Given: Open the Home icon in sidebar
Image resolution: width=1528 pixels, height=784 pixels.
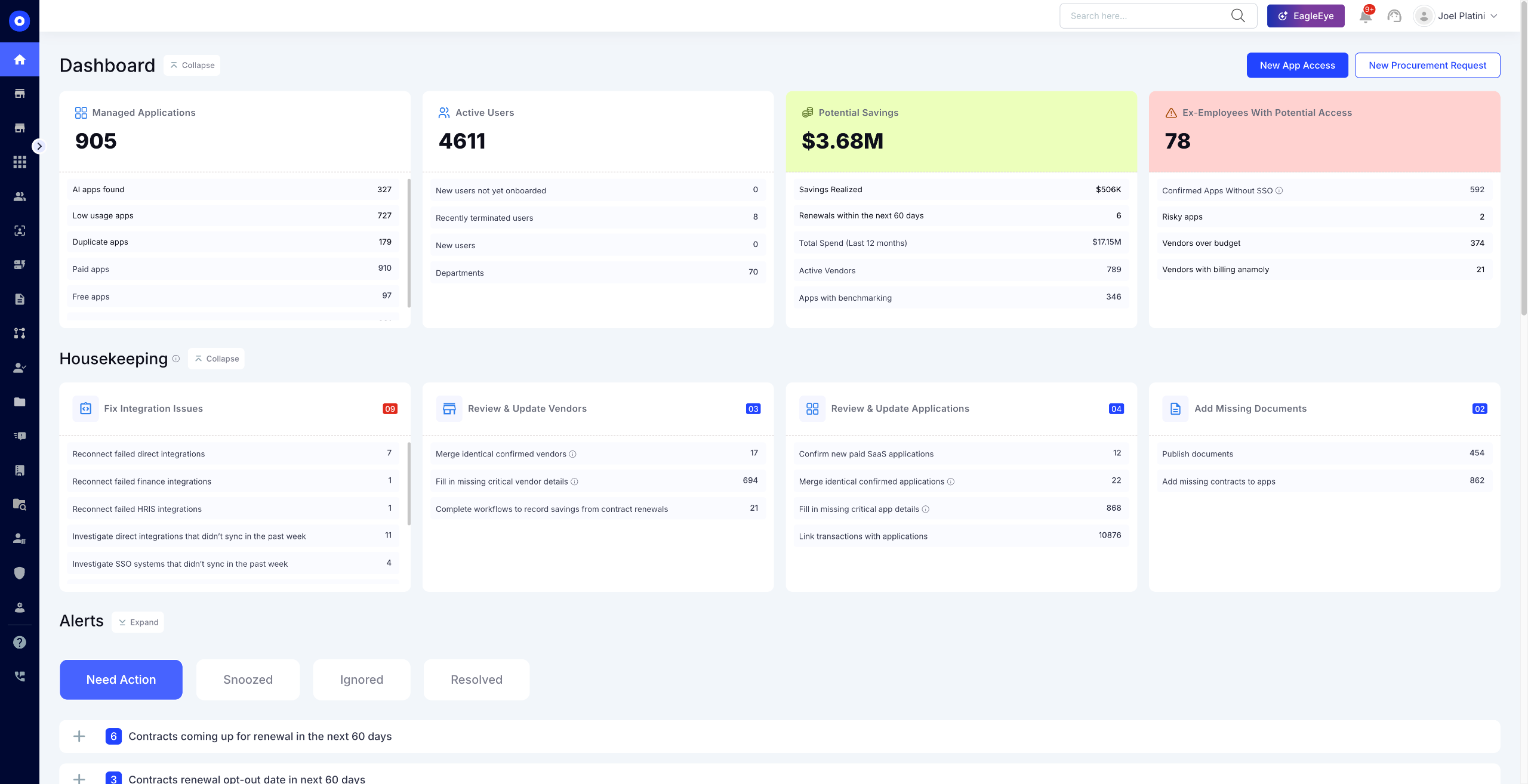Looking at the screenshot, I should coord(20,60).
